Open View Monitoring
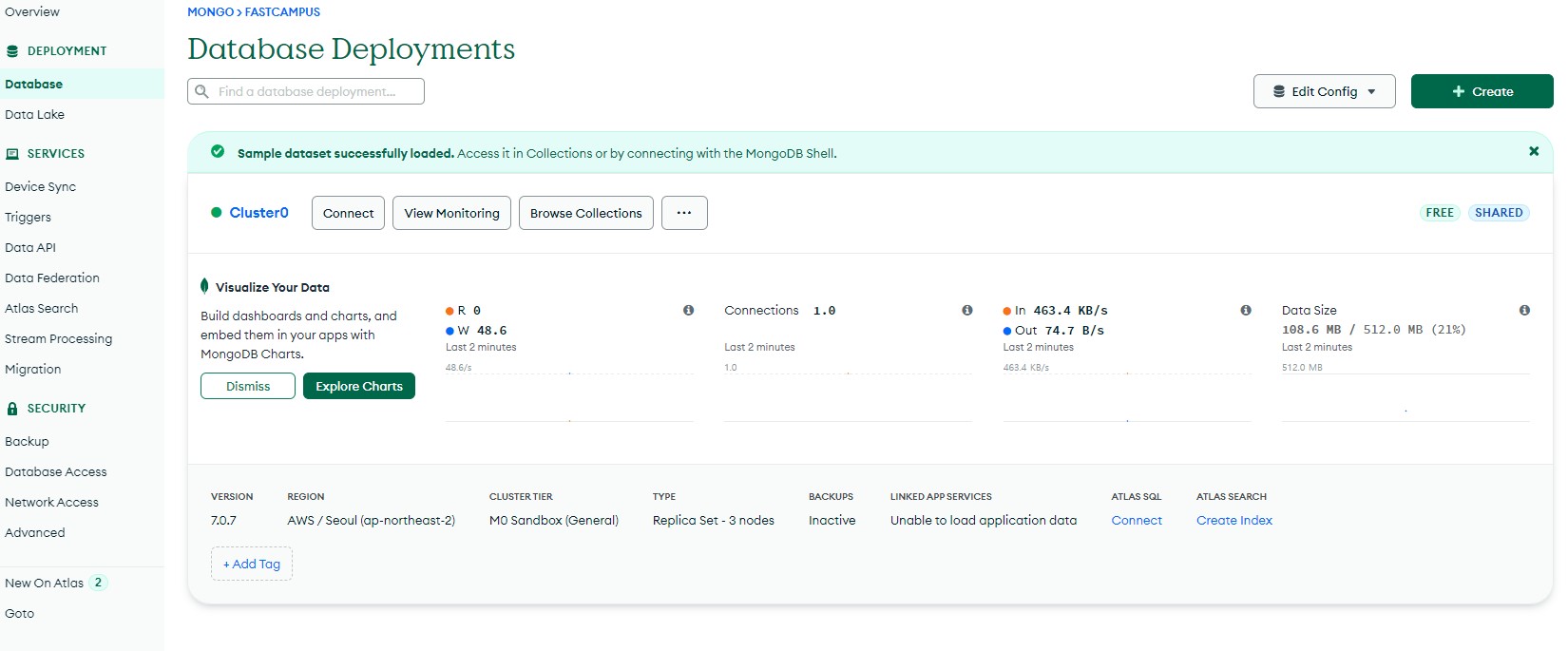Screen dimensions: 1568x651 [x=451, y=213]
